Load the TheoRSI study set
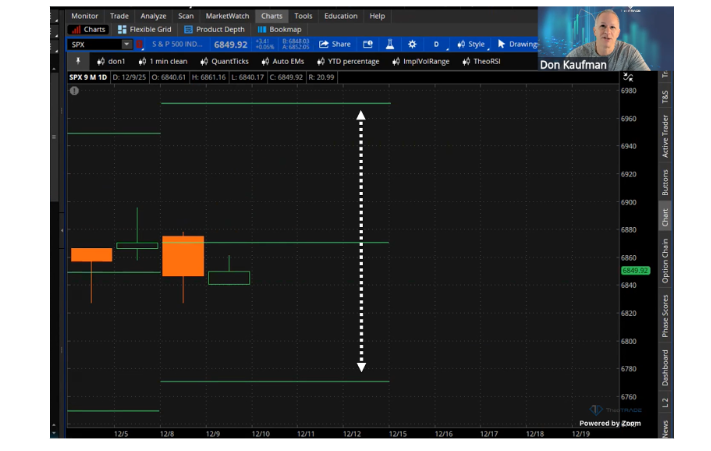 (x=481, y=61)
